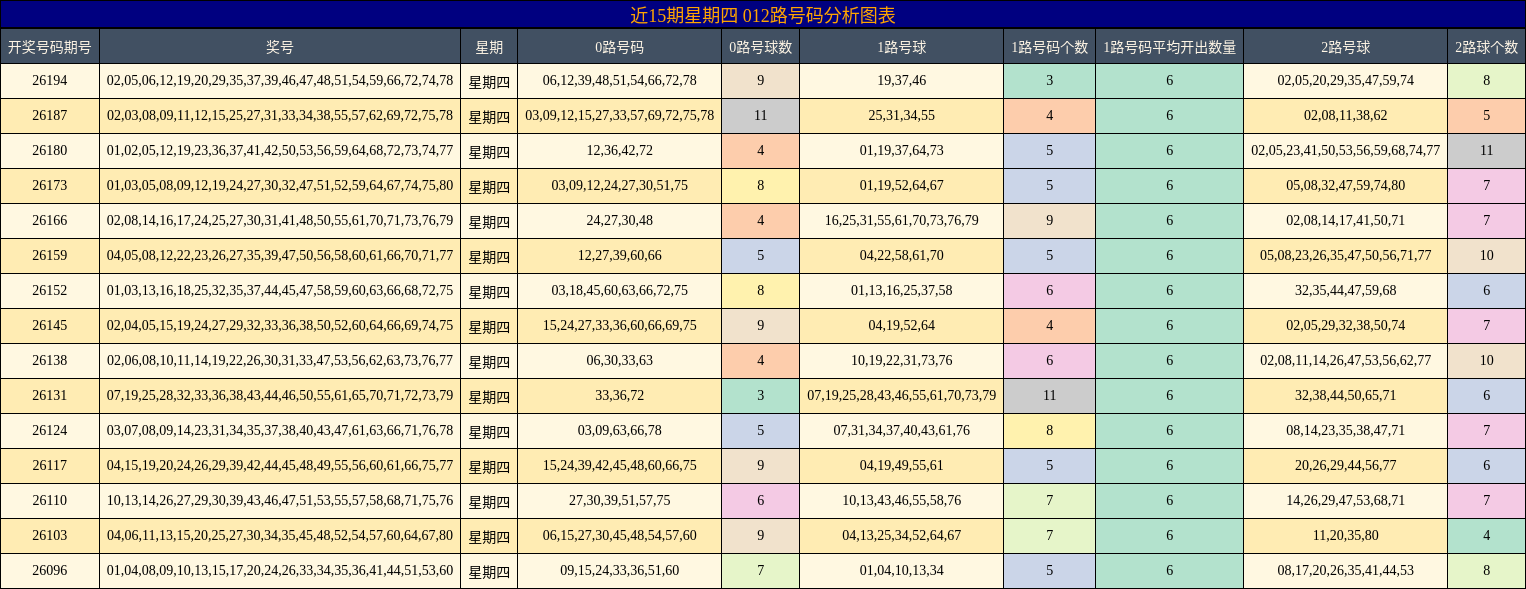Click the 1路号球 cell 04,19,52,64
Viewport: 1526px width, 589px height.
click(901, 326)
